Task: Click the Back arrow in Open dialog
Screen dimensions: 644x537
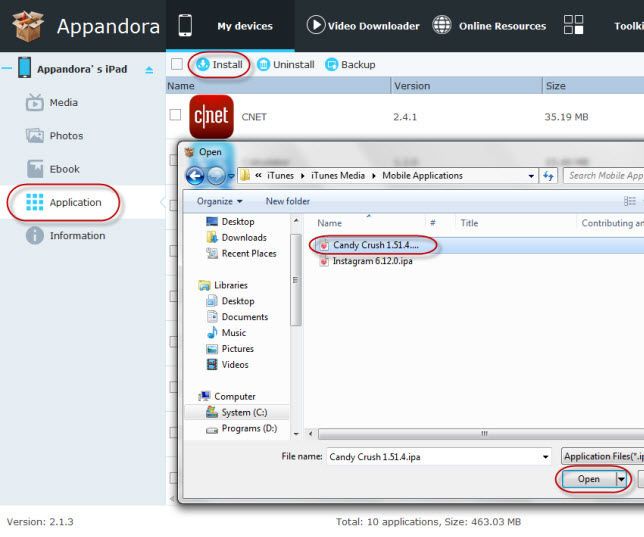Action: tap(195, 176)
